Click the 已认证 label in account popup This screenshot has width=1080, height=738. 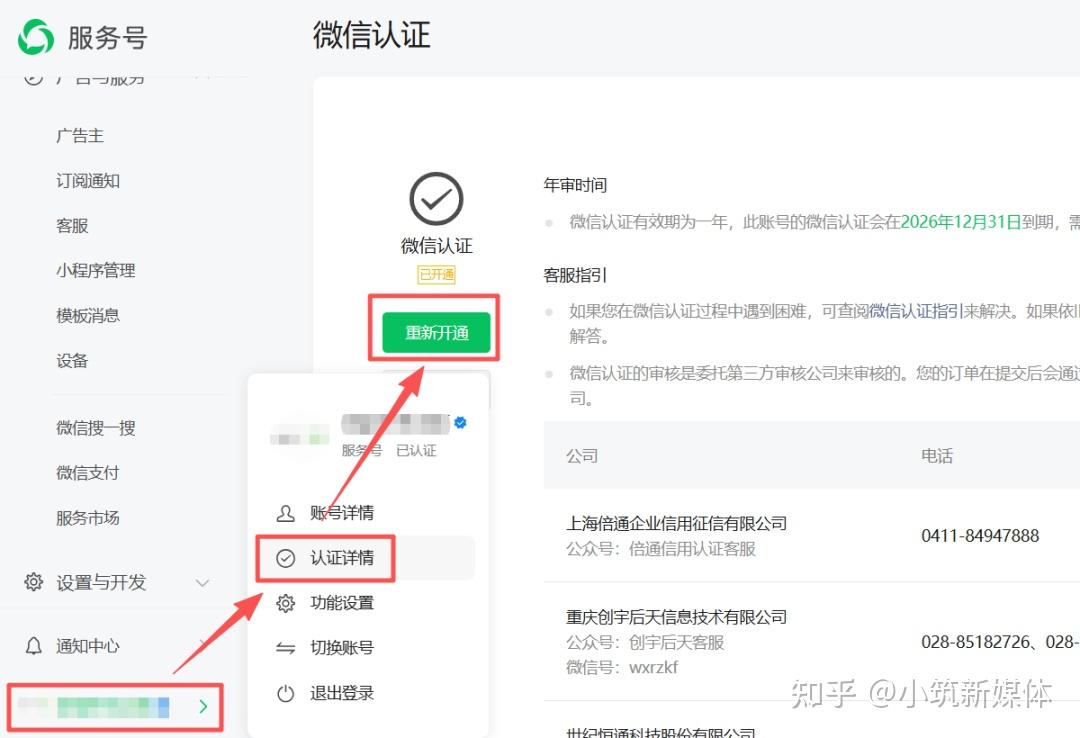[416, 450]
